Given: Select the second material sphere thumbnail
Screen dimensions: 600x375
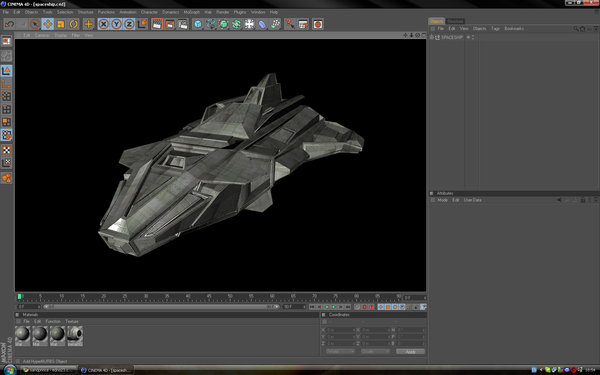Looking at the screenshot, I should tap(40, 336).
